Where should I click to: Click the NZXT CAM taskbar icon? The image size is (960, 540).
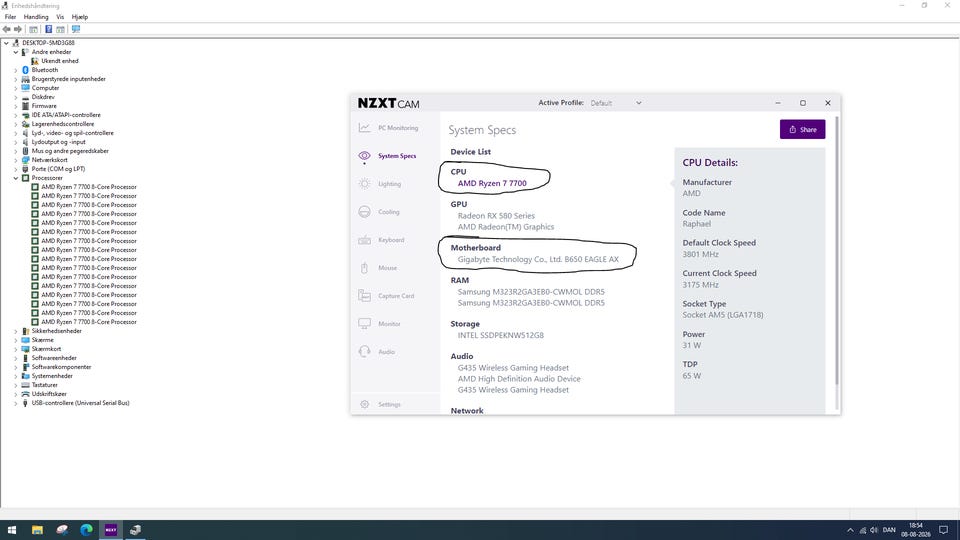[111, 530]
